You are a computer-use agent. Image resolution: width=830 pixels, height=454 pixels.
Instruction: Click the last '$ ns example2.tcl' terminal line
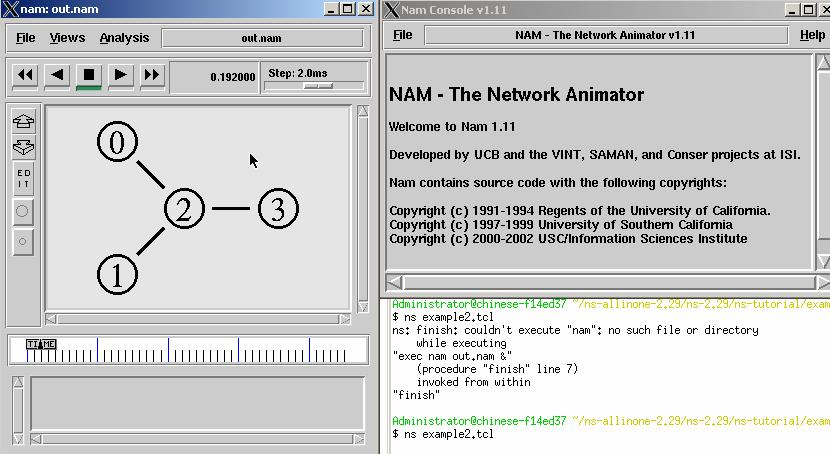click(443, 434)
